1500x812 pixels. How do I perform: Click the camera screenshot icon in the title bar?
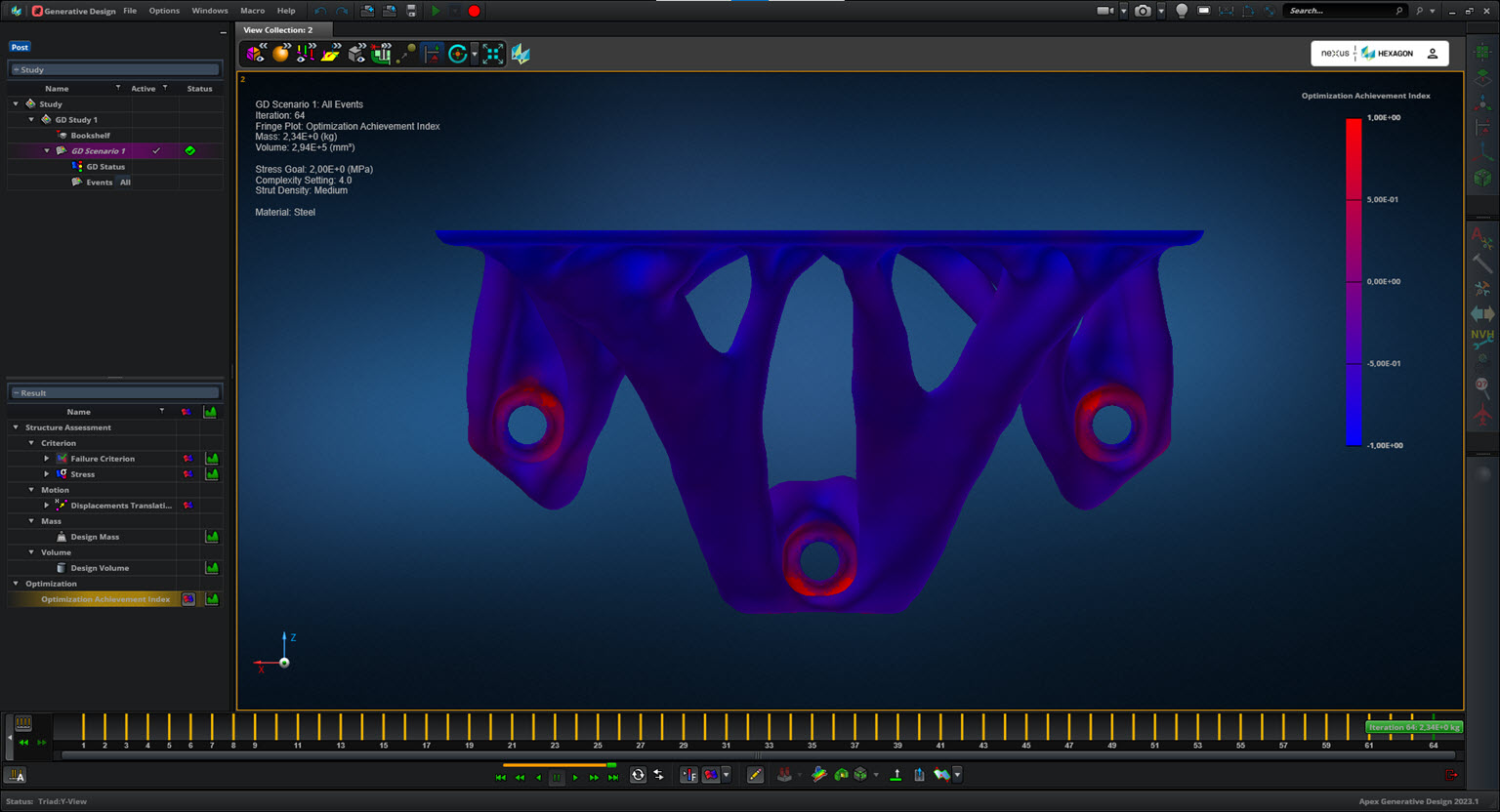point(1143,11)
